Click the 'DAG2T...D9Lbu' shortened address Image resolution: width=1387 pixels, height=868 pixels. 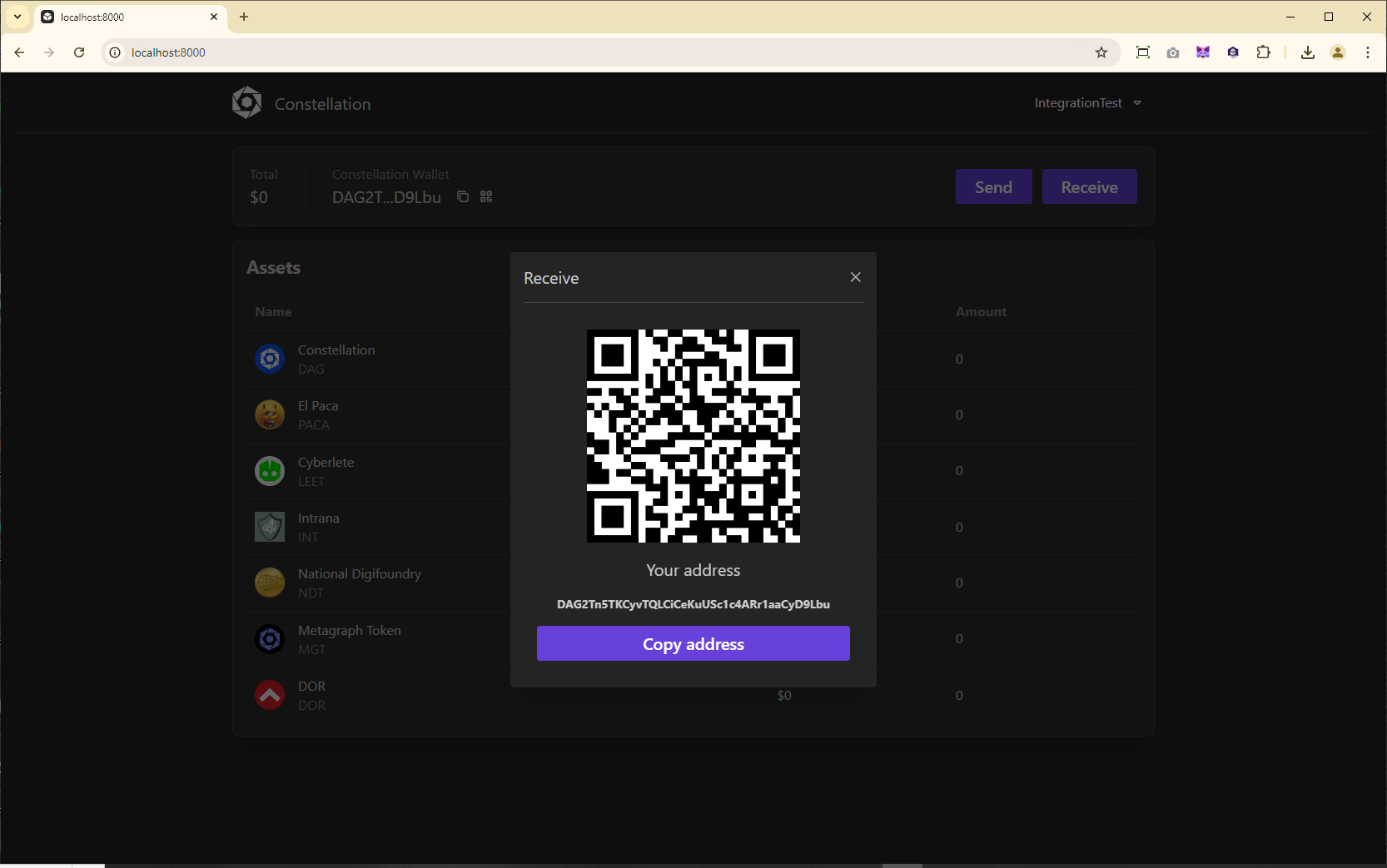[386, 197]
